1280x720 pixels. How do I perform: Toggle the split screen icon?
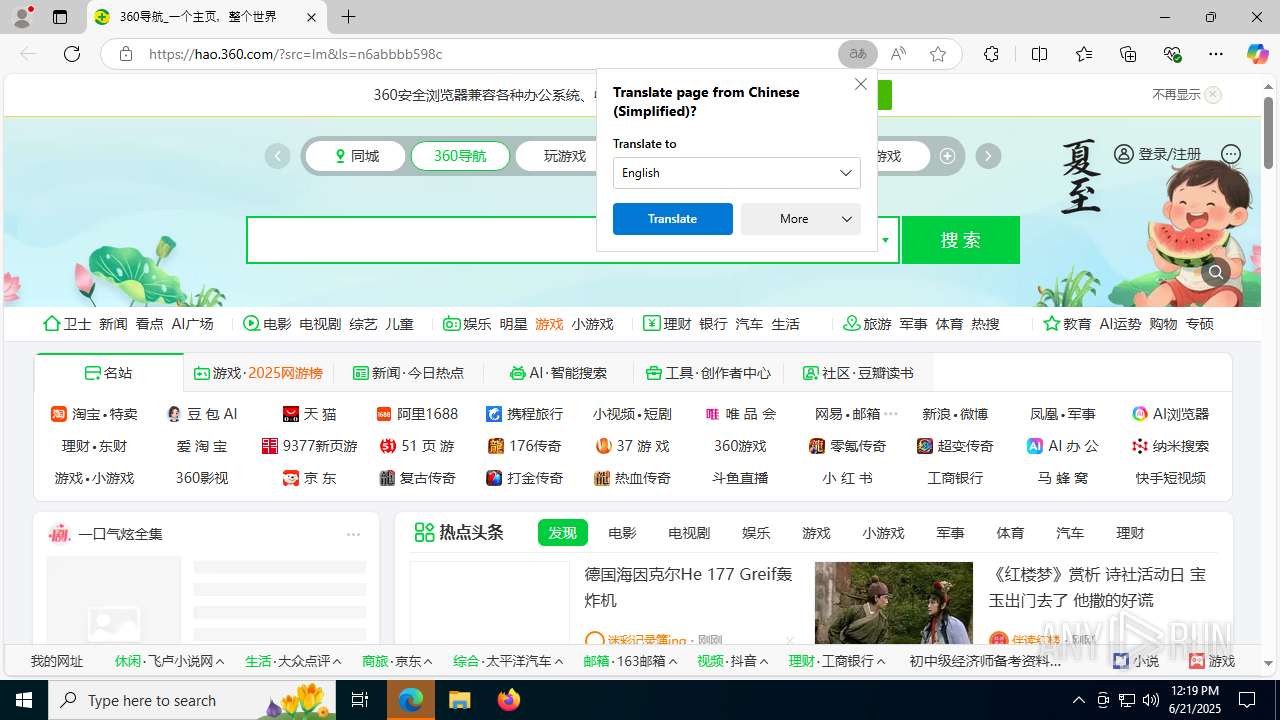[1039, 54]
